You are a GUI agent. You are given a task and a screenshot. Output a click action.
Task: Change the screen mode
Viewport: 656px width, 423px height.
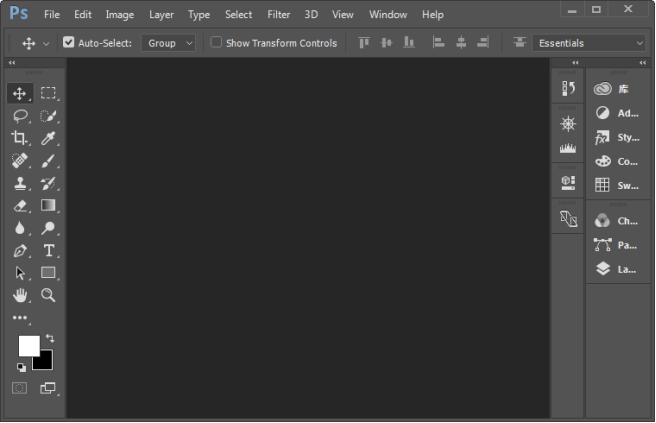click(x=48, y=388)
